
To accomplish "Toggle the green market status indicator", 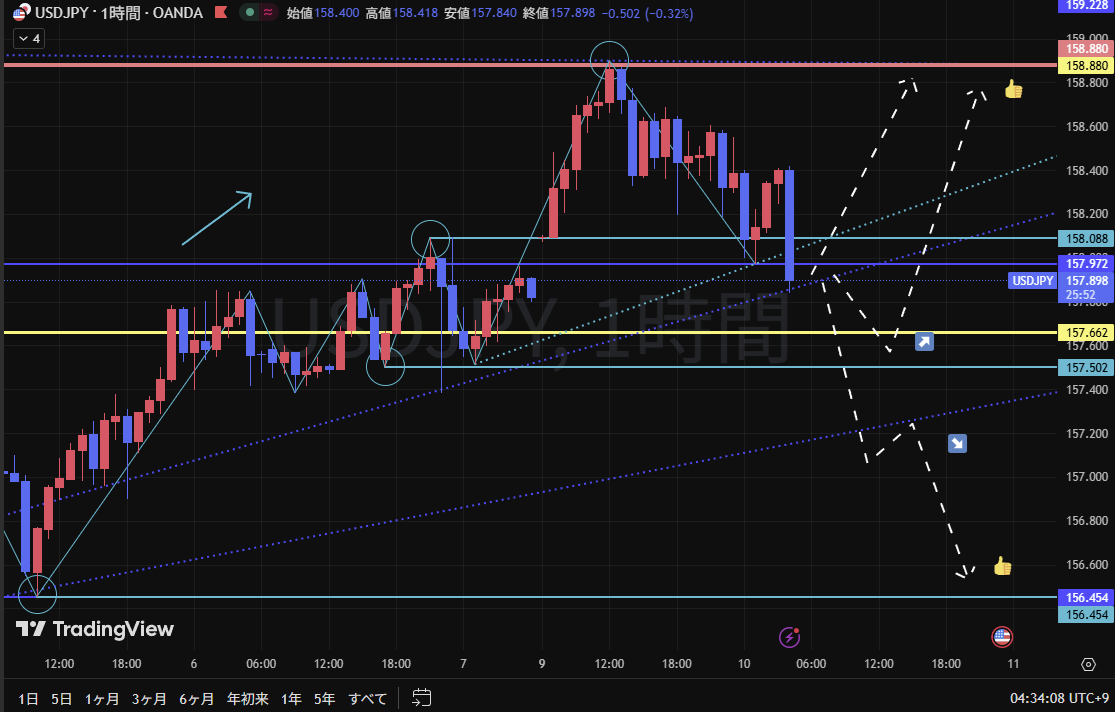I will pyautogui.click(x=249, y=13).
